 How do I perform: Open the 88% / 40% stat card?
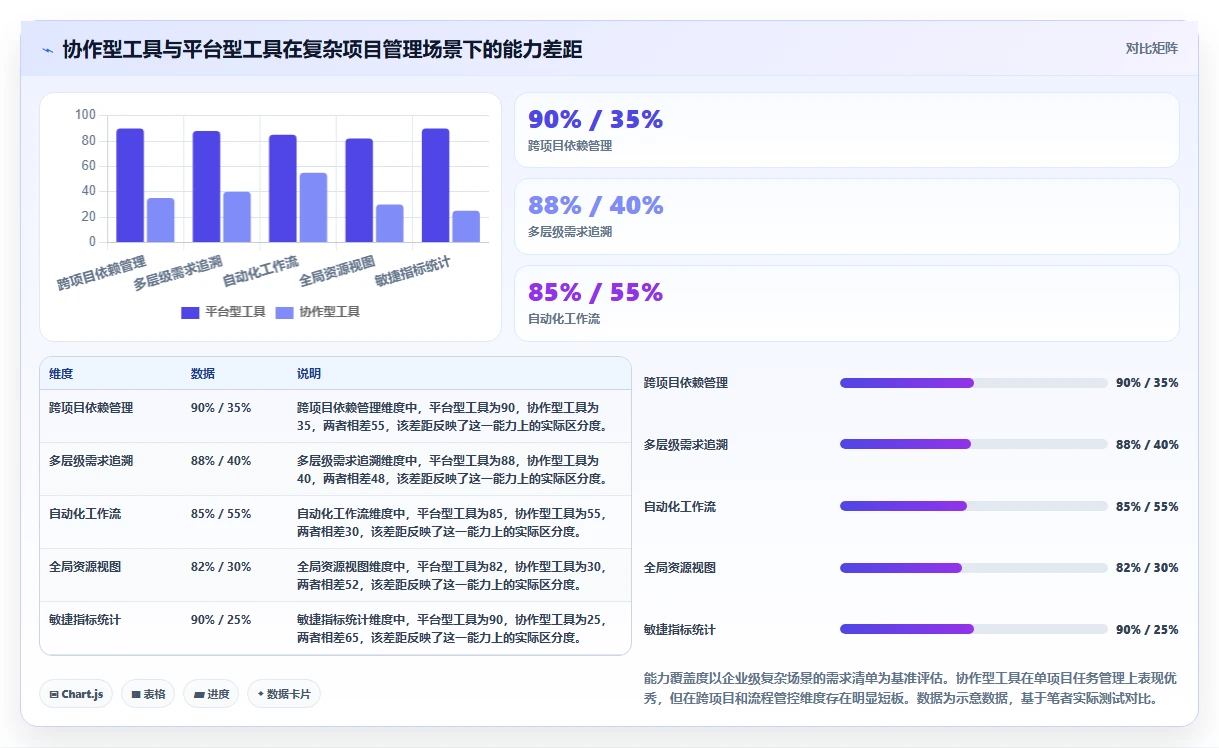847,216
